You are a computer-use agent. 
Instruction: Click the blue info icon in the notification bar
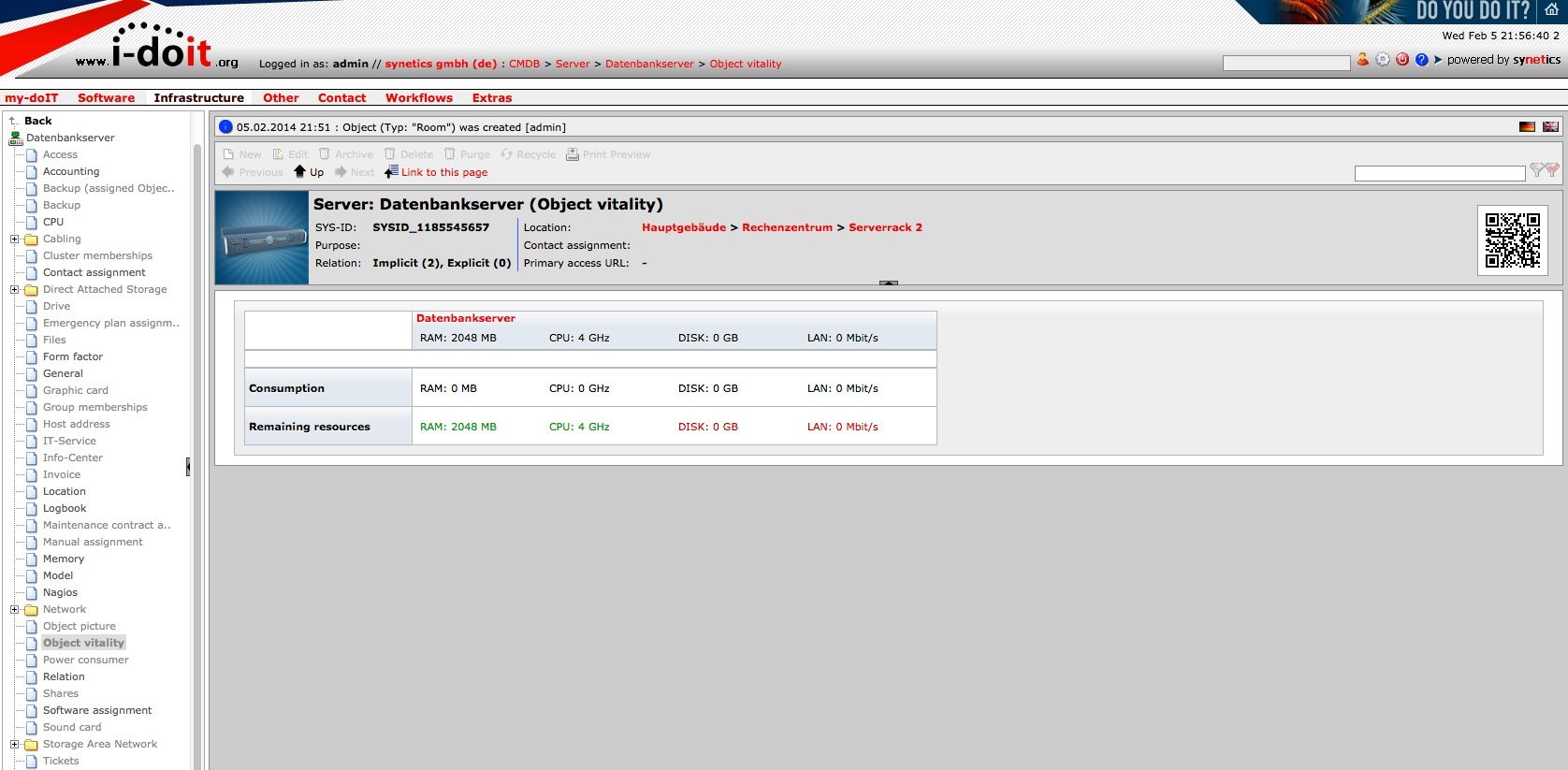point(225,127)
